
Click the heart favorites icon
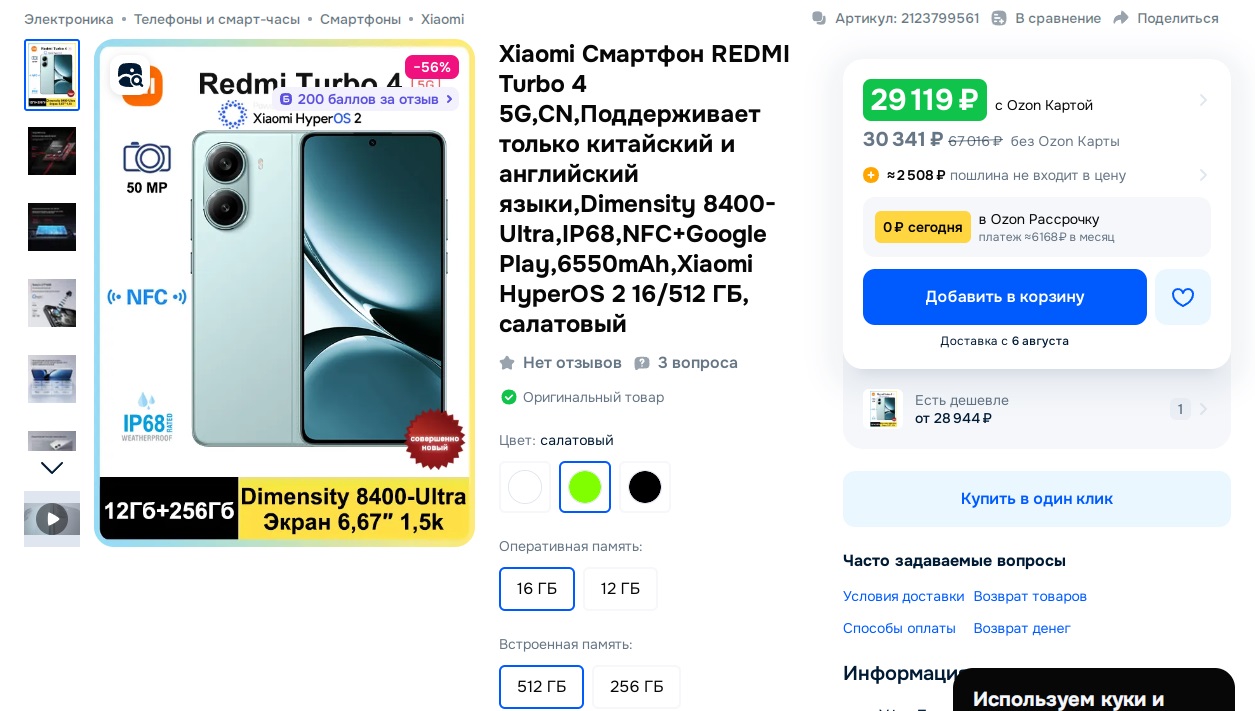point(1183,297)
